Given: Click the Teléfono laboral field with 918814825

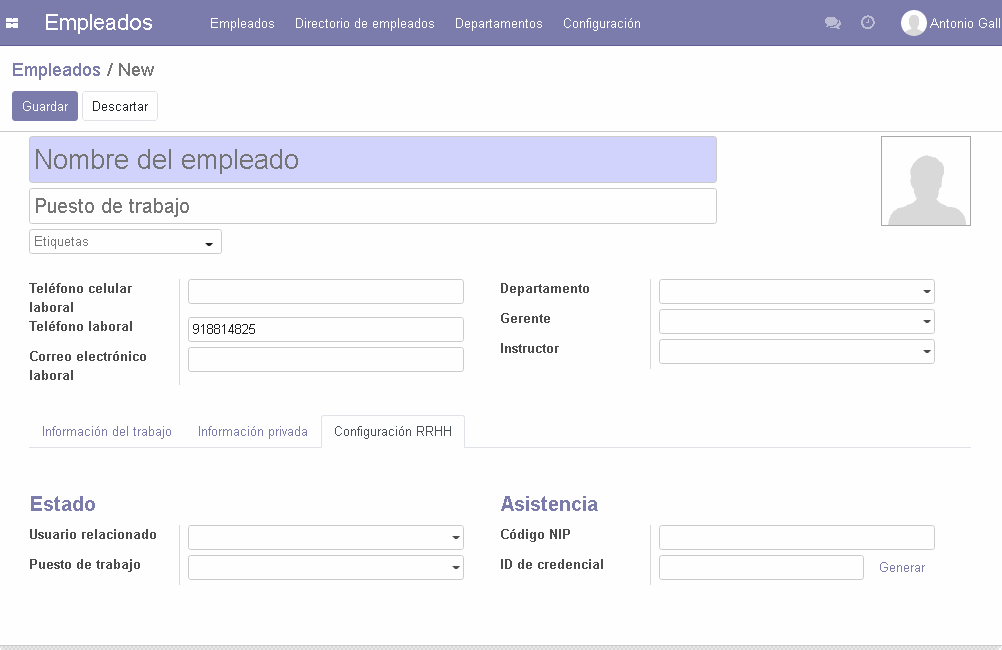Looking at the screenshot, I should 326,329.
